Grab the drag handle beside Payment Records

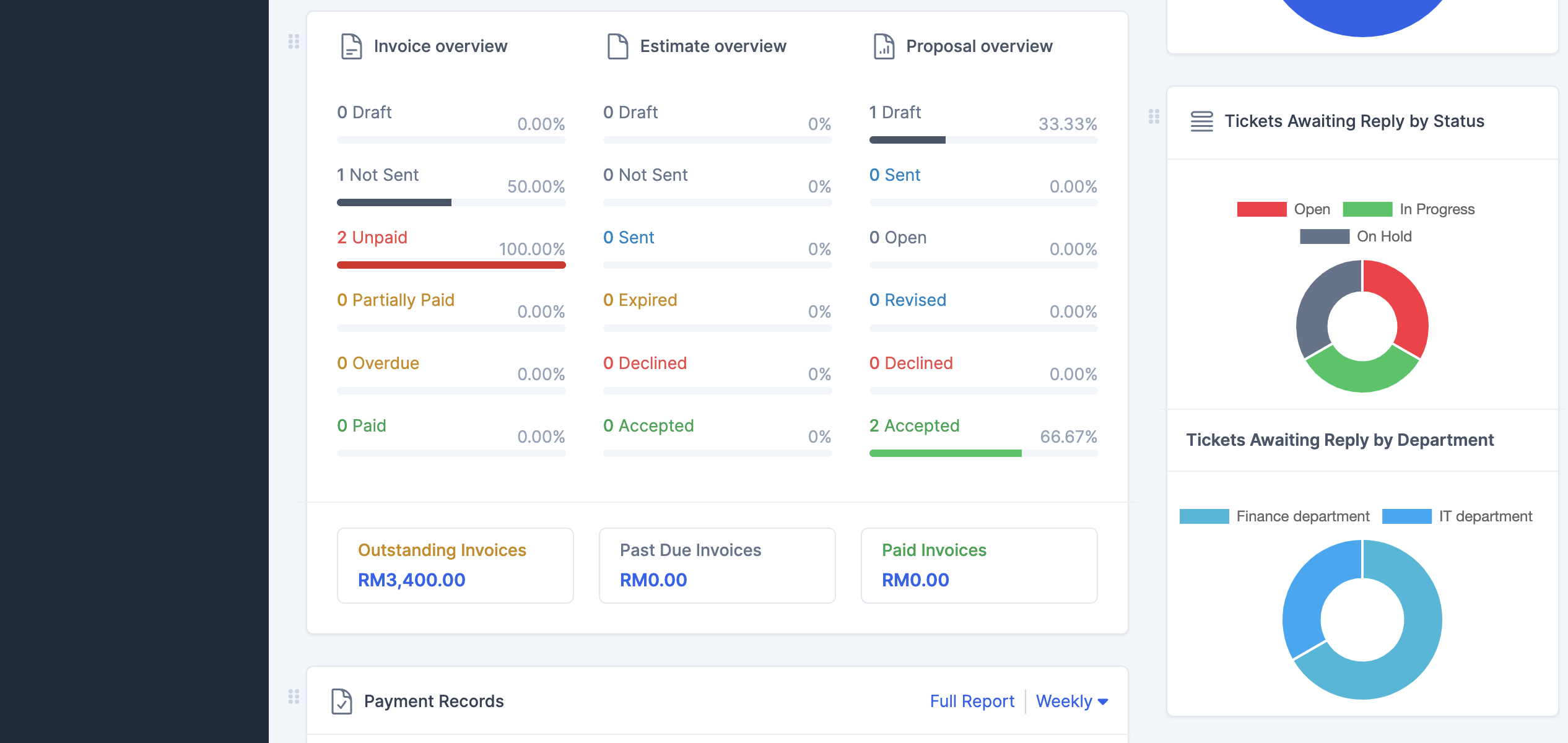(x=294, y=697)
